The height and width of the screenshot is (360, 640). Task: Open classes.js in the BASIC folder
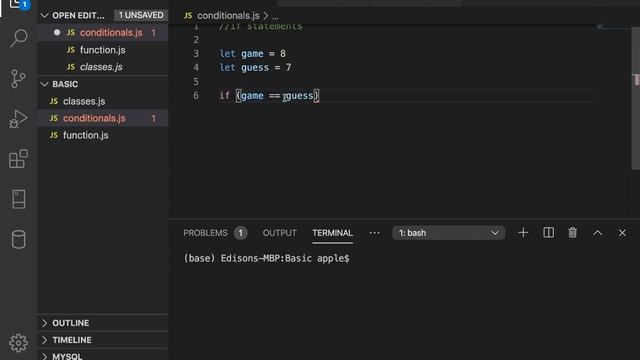[x=84, y=101]
